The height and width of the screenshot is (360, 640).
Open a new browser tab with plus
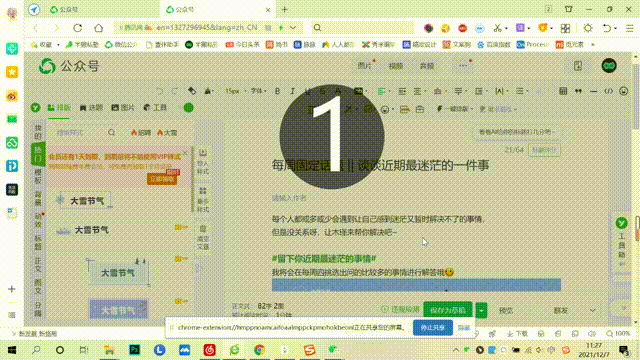point(284,9)
